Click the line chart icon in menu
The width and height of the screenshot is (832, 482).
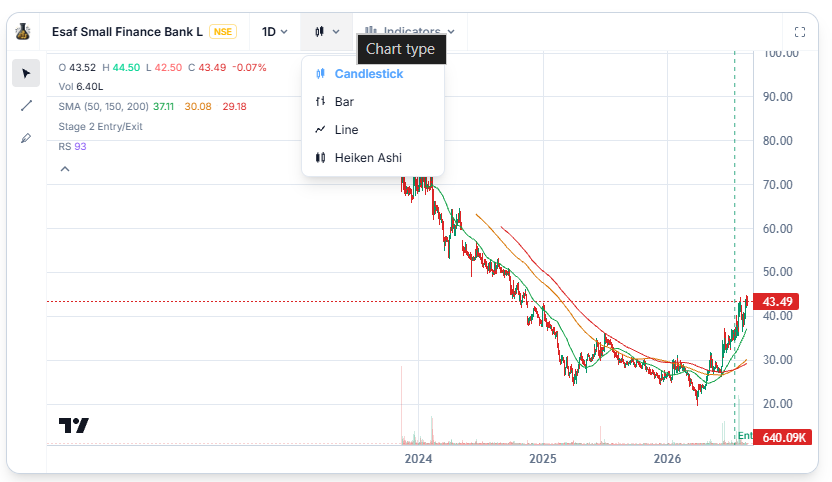(320, 130)
